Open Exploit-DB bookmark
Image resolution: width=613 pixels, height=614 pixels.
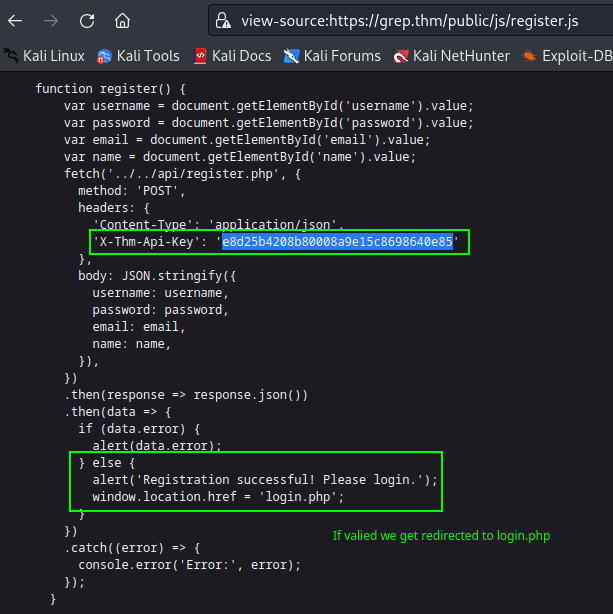point(567,56)
